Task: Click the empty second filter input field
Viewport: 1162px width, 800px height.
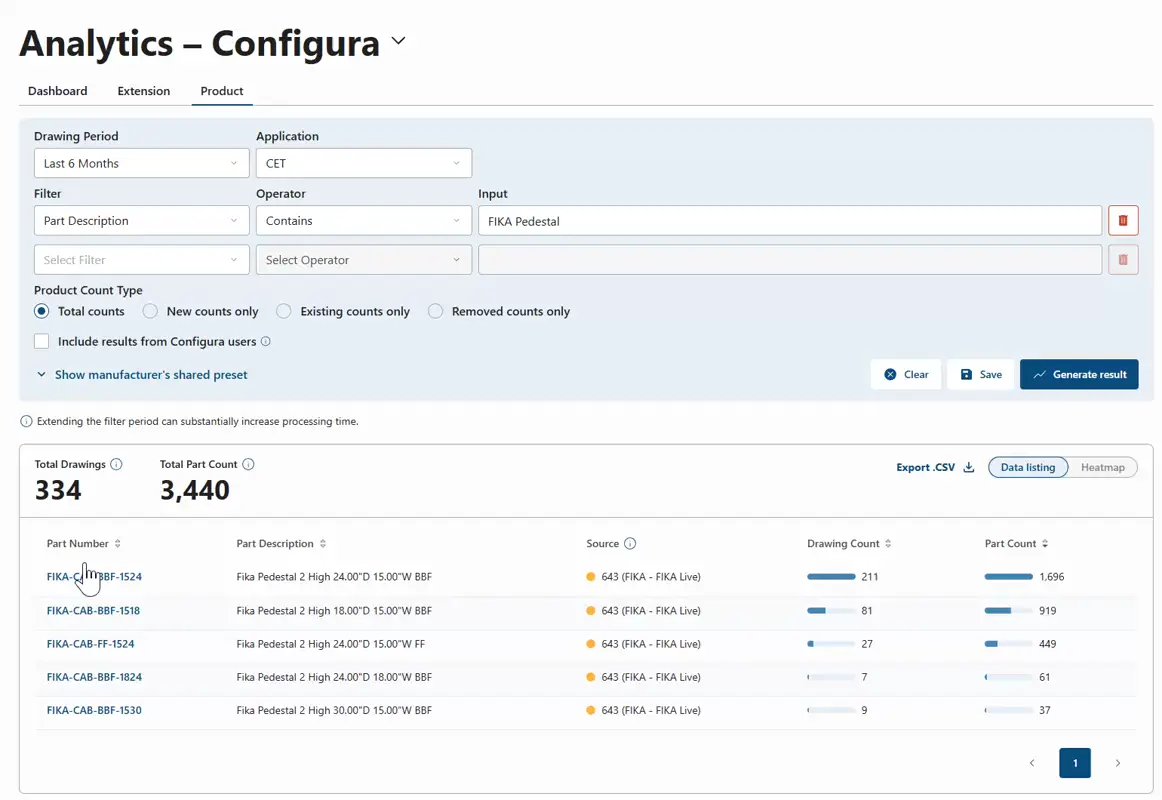Action: (790, 260)
